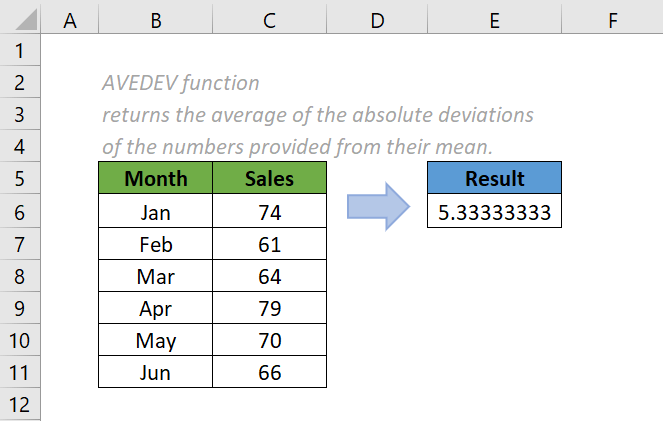The width and height of the screenshot is (663, 421).
Task: Click the blue Result header cell
Action: 494,179
